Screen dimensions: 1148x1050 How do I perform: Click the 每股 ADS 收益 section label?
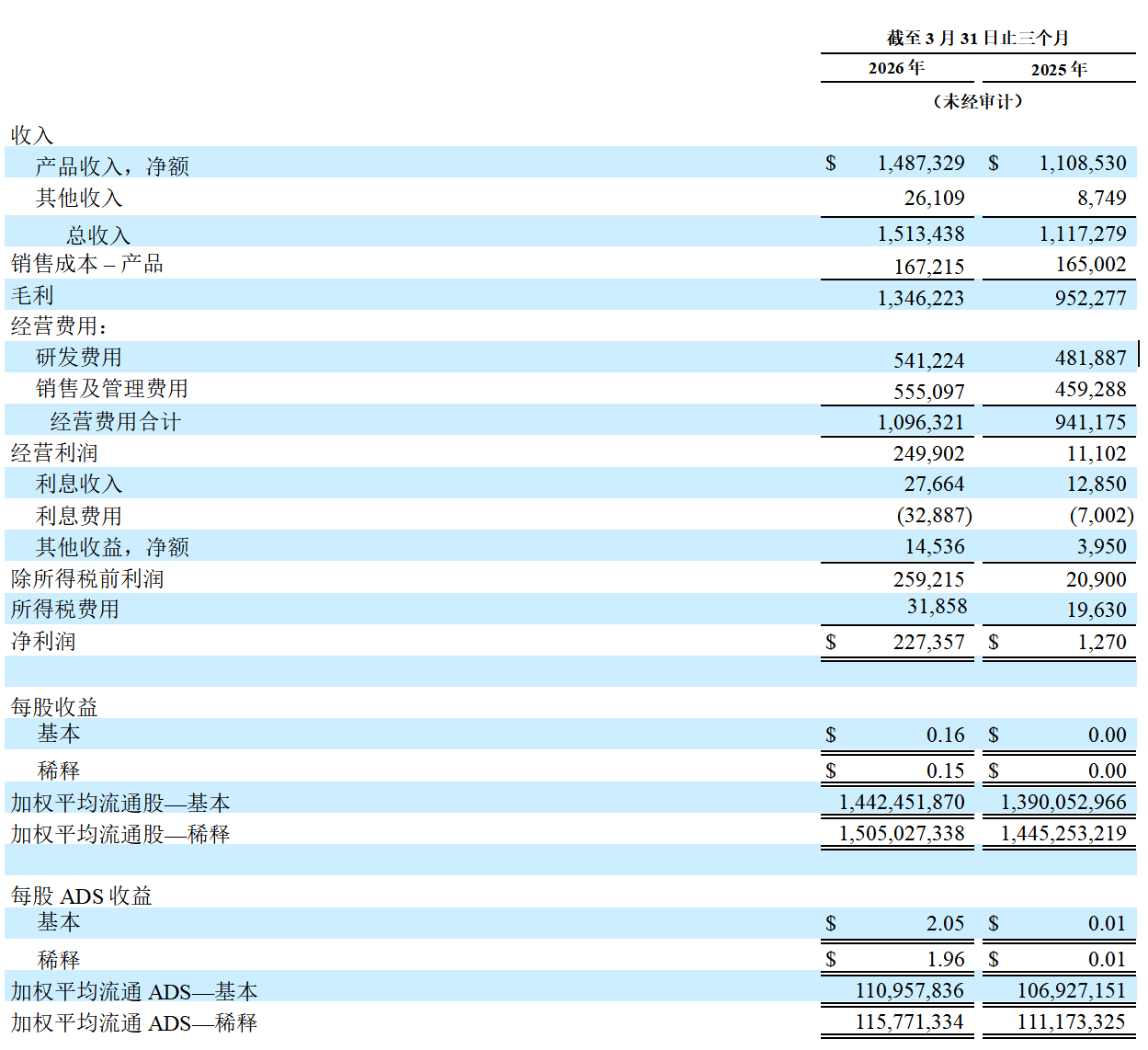[x=81, y=896]
